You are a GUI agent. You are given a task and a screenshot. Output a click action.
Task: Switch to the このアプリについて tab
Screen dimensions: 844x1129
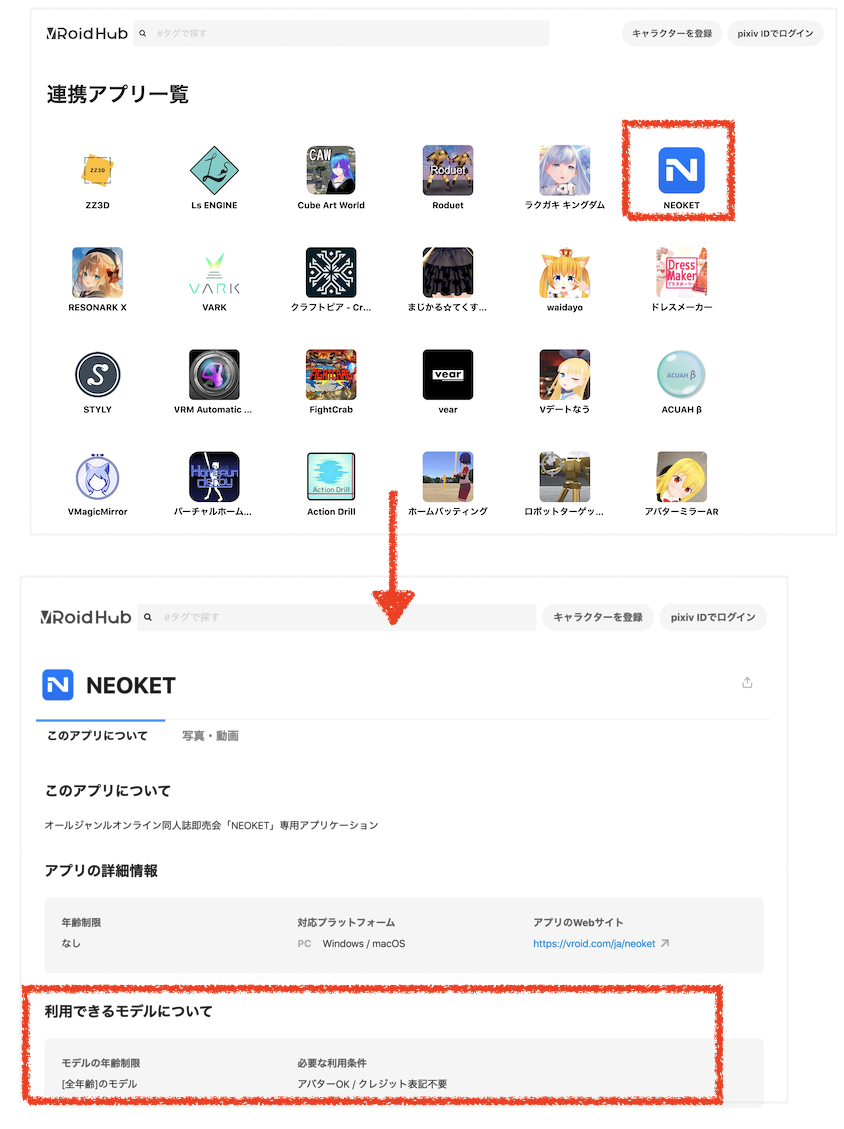coord(97,736)
